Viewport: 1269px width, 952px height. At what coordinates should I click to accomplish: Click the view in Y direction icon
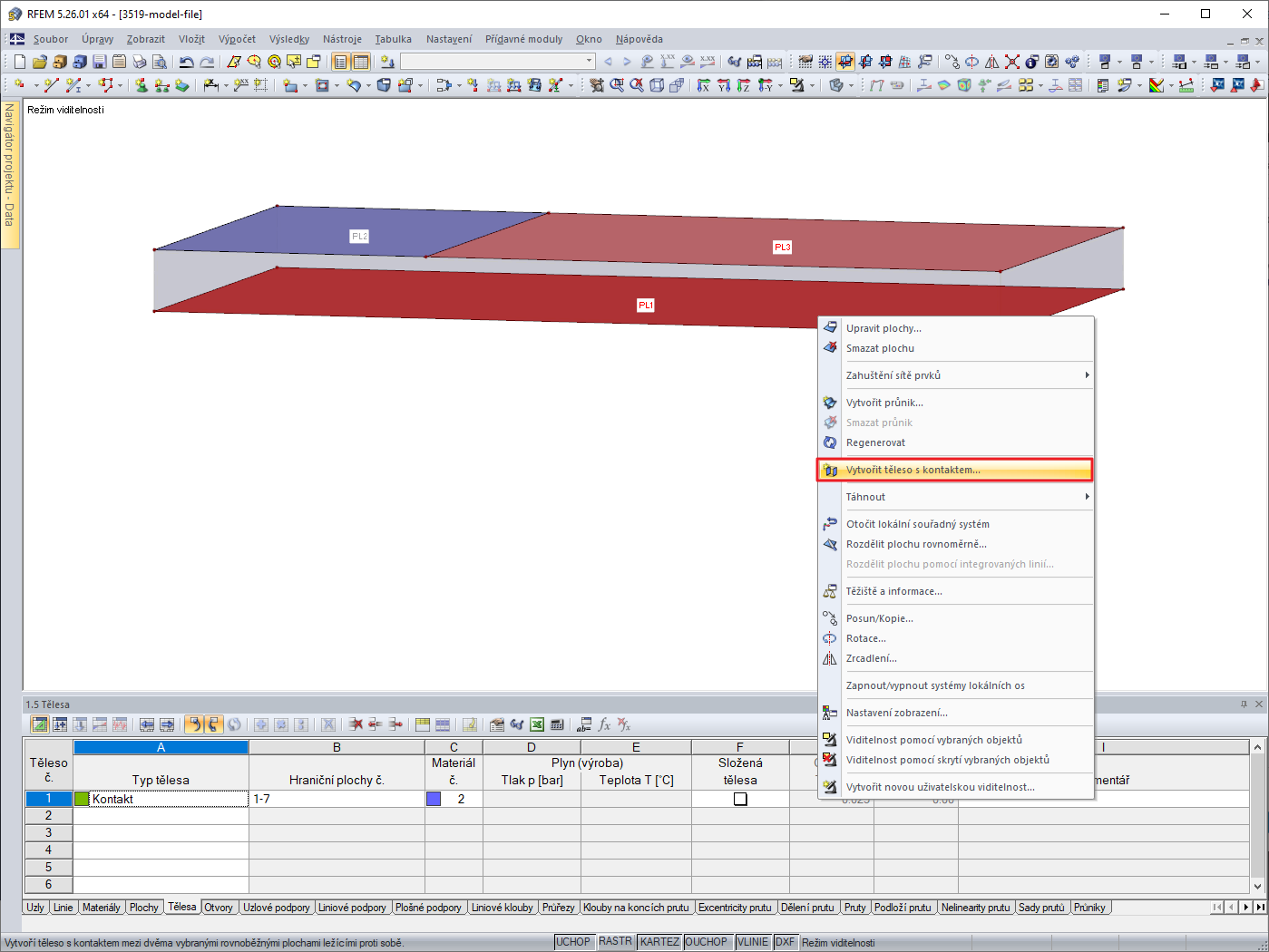pos(723,85)
